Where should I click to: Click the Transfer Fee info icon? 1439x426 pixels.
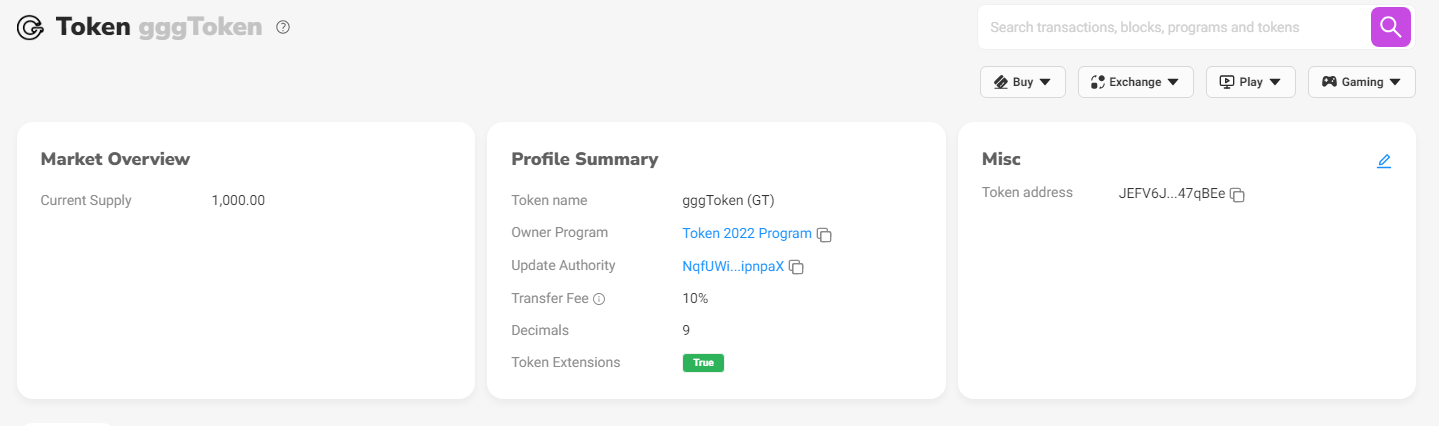599,299
